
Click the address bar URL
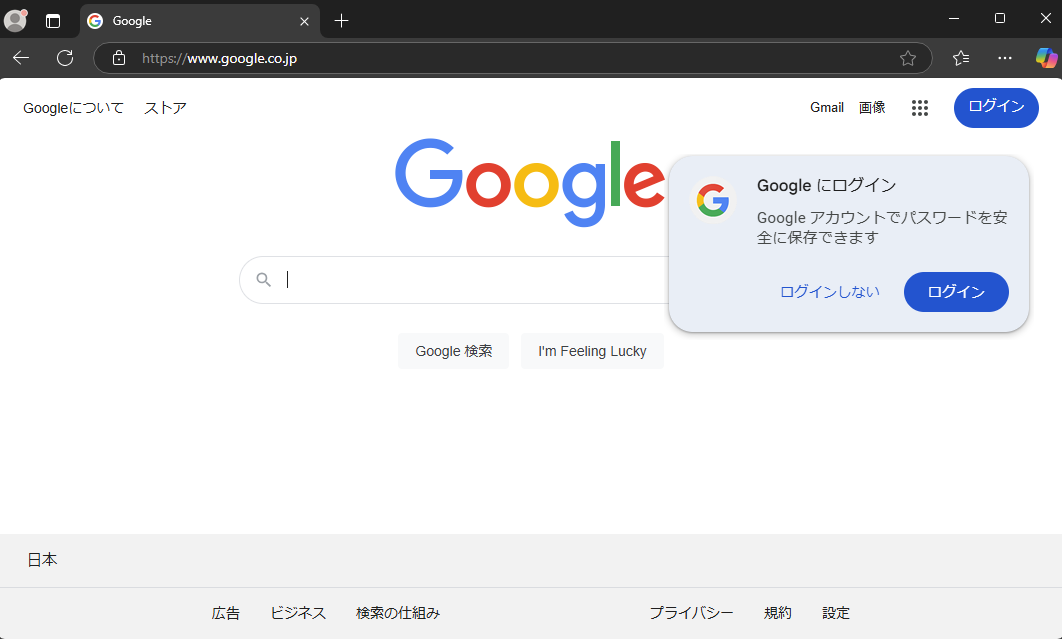[x=219, y=58]
